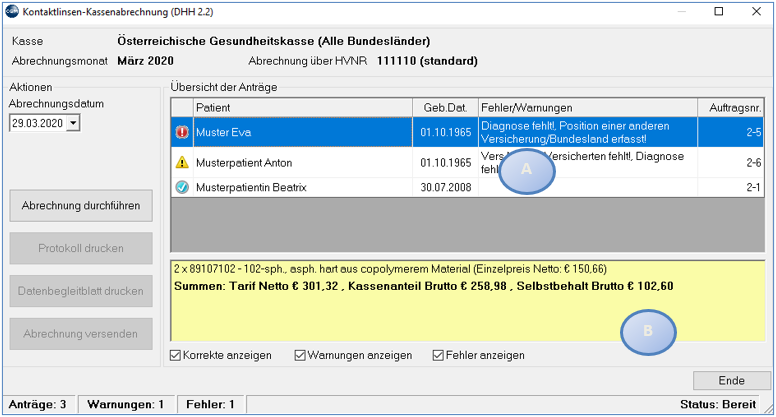Click the Abrechnung versenden button

coord(81,334)
